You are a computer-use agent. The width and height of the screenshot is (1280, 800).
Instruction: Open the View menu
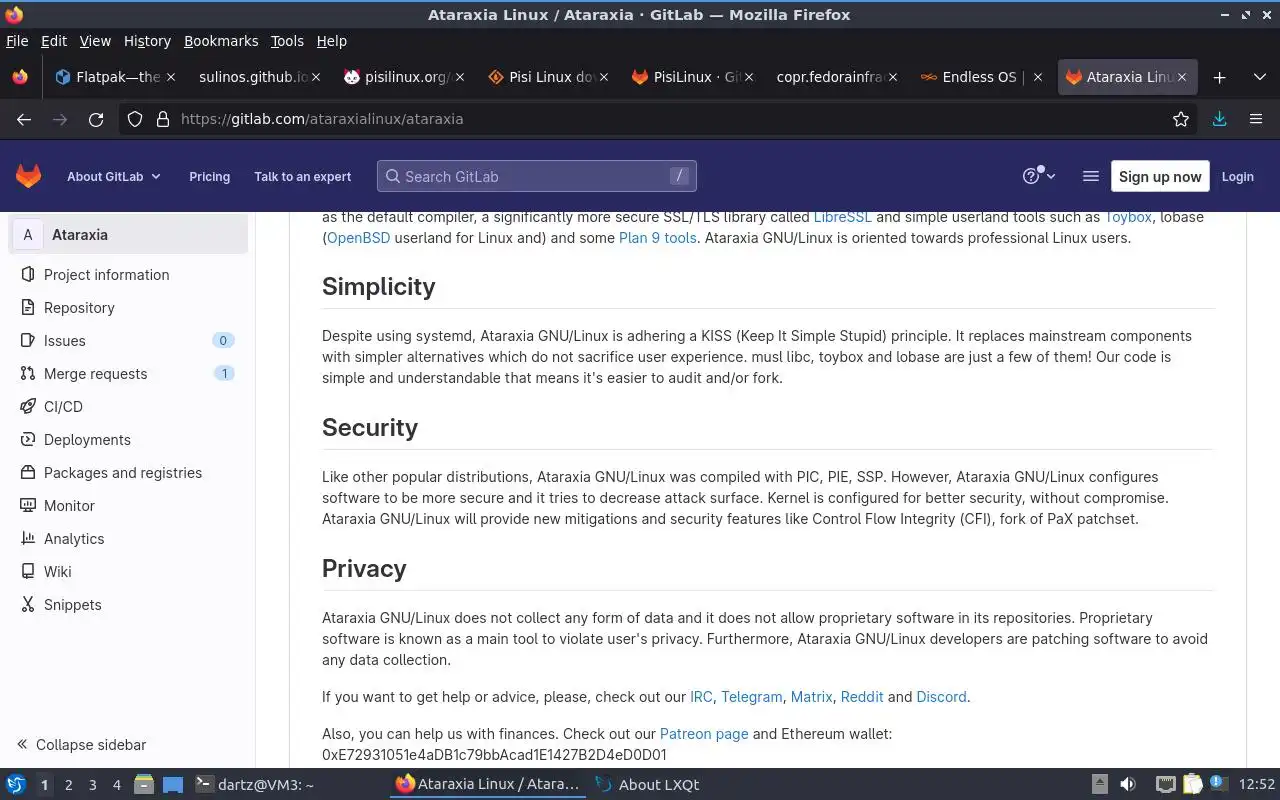tap(95, 41)
